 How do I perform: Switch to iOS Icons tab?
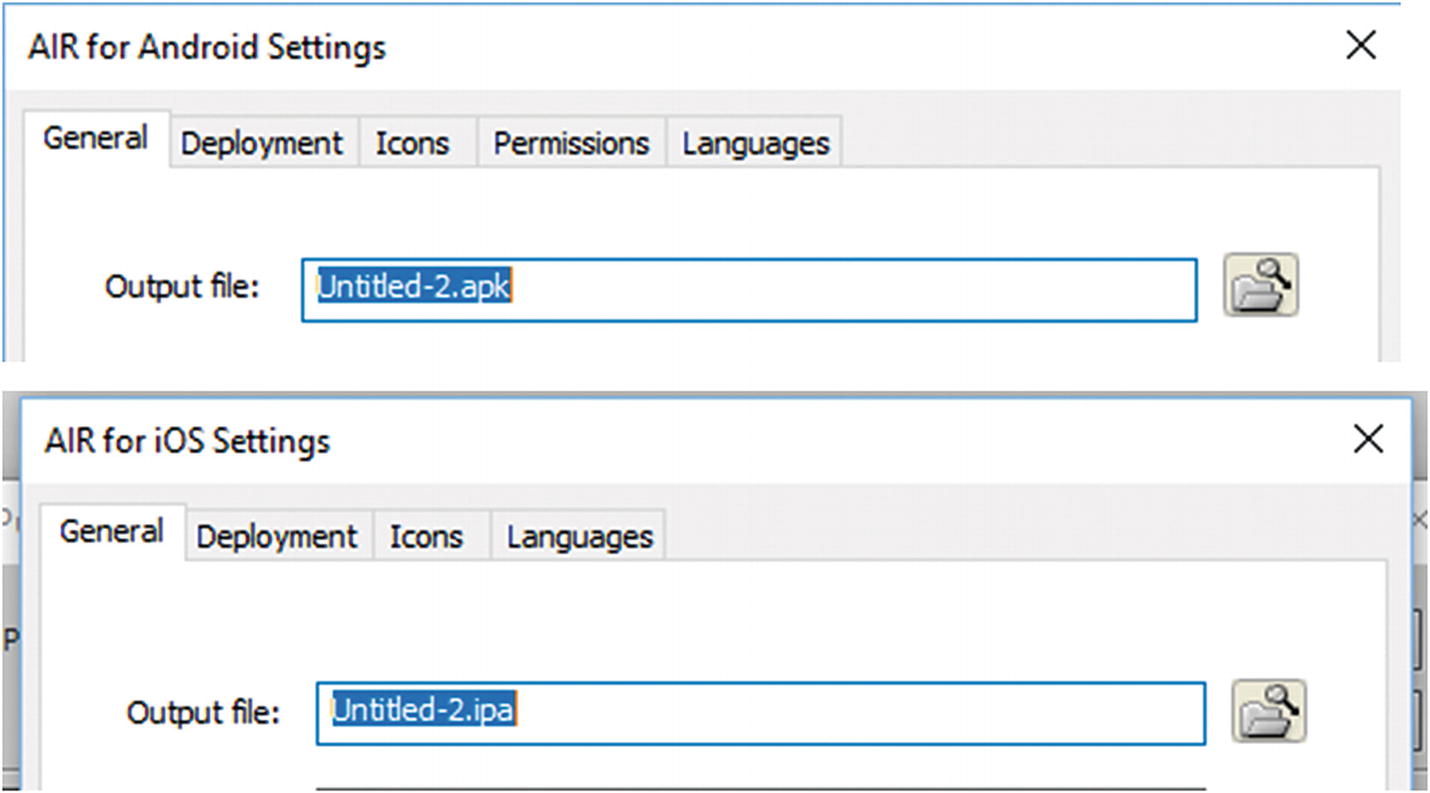[426, 537]
